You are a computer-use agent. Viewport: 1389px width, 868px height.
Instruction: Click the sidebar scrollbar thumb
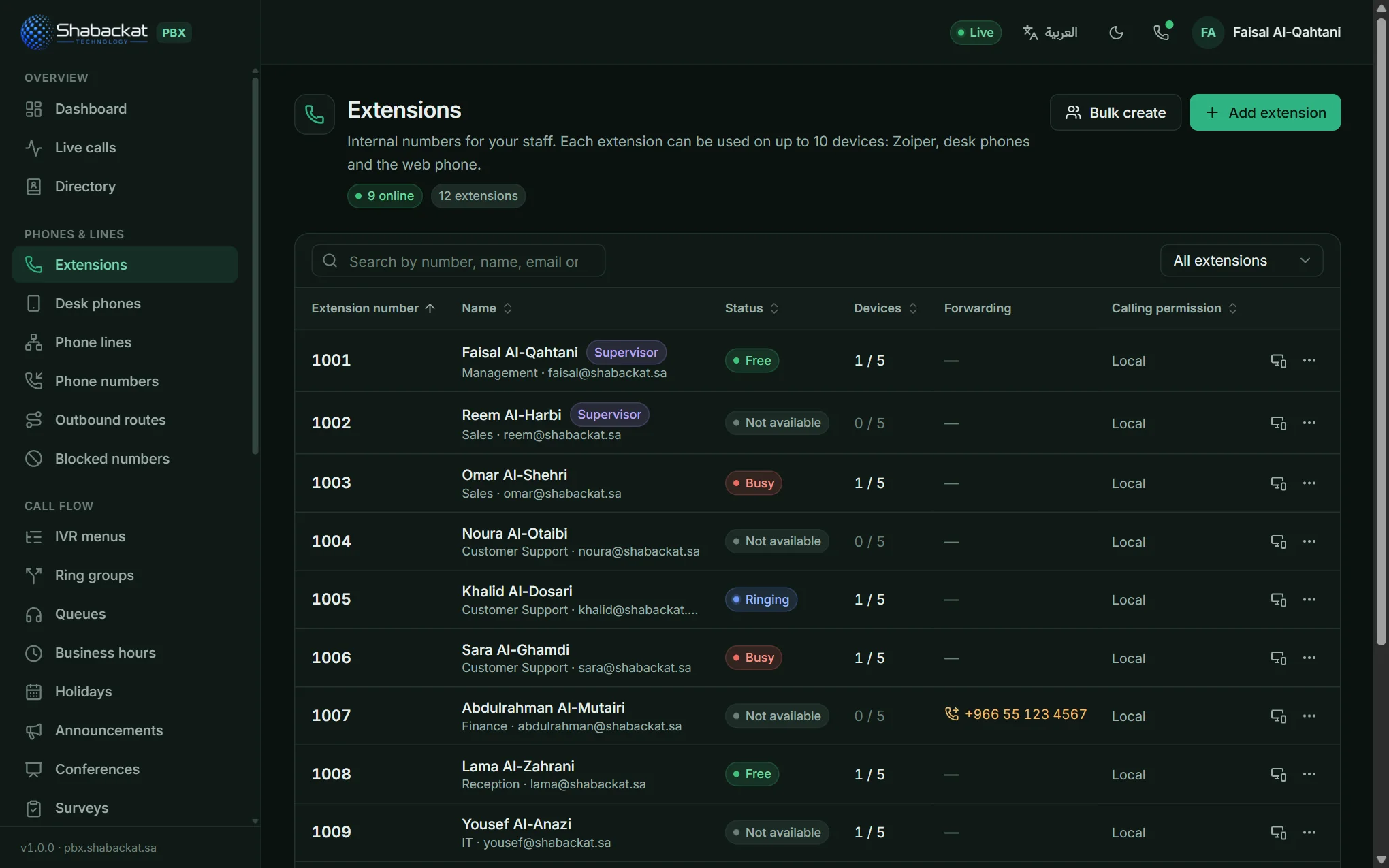(255, 266)
